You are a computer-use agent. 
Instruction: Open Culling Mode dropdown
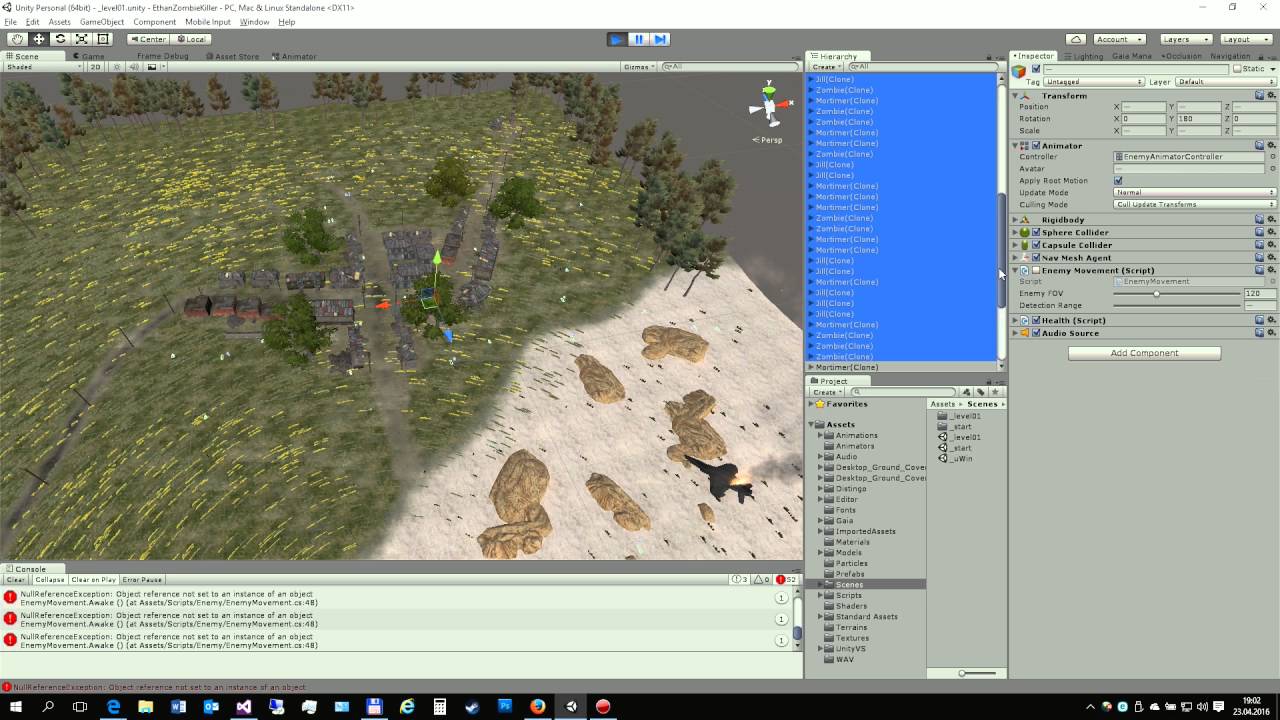(1195, 205)
